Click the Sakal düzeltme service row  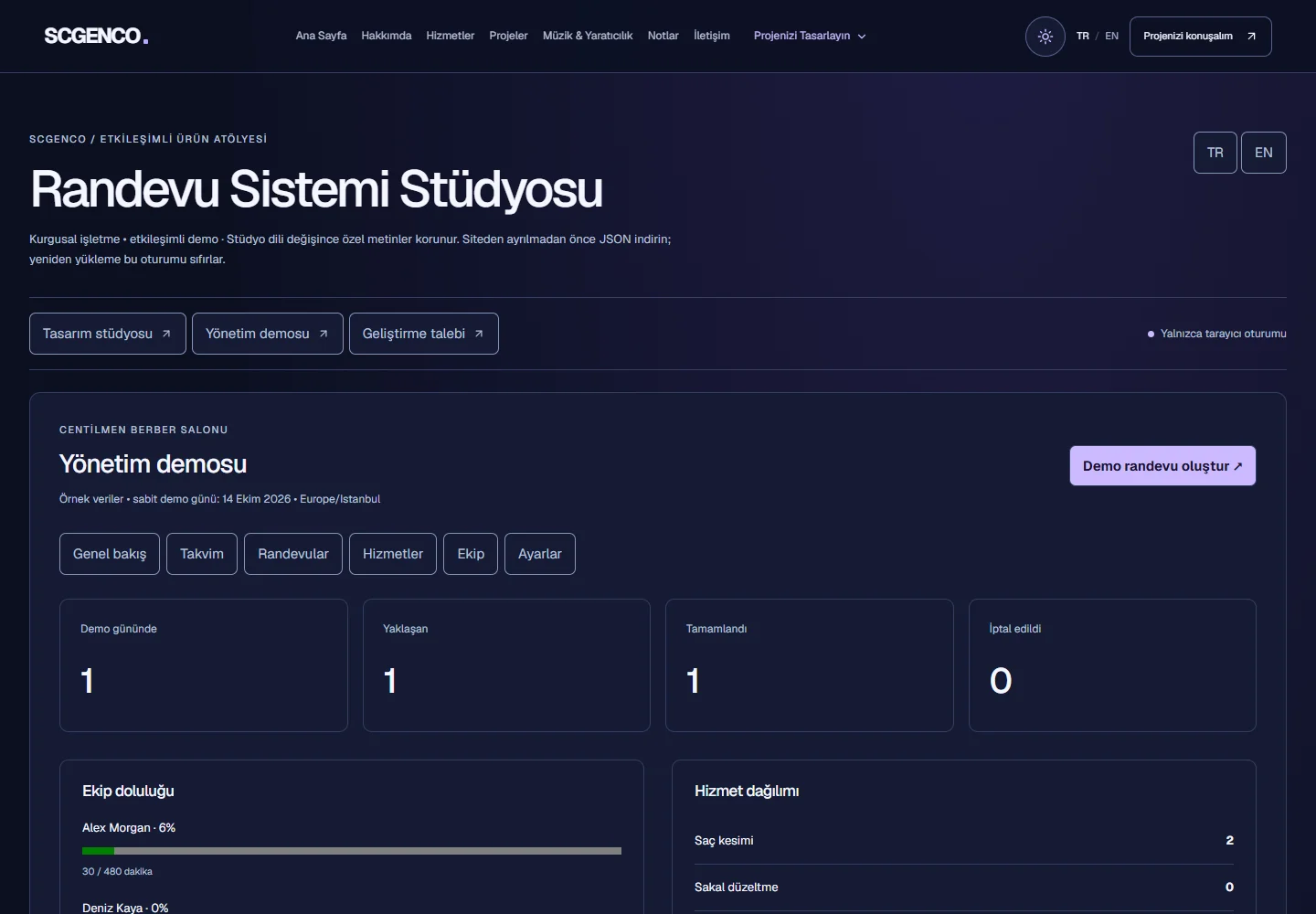964,887
